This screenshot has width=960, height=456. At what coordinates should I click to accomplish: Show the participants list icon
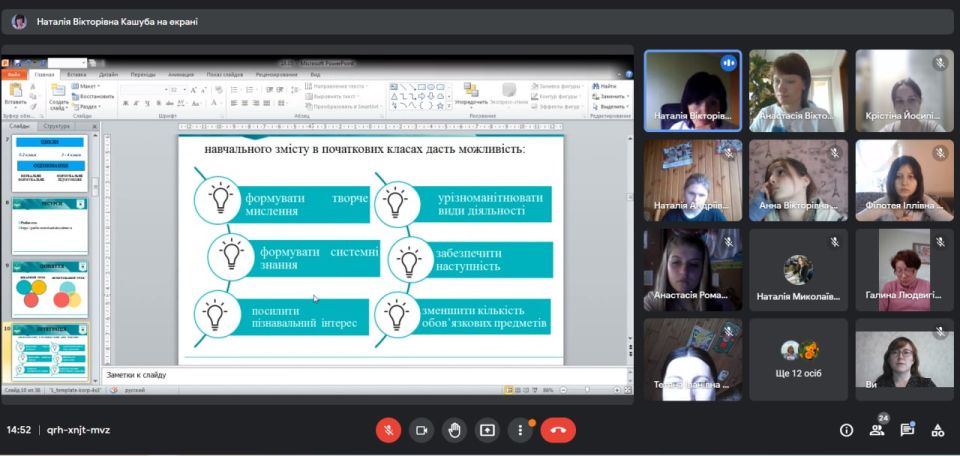pos(877,430)
